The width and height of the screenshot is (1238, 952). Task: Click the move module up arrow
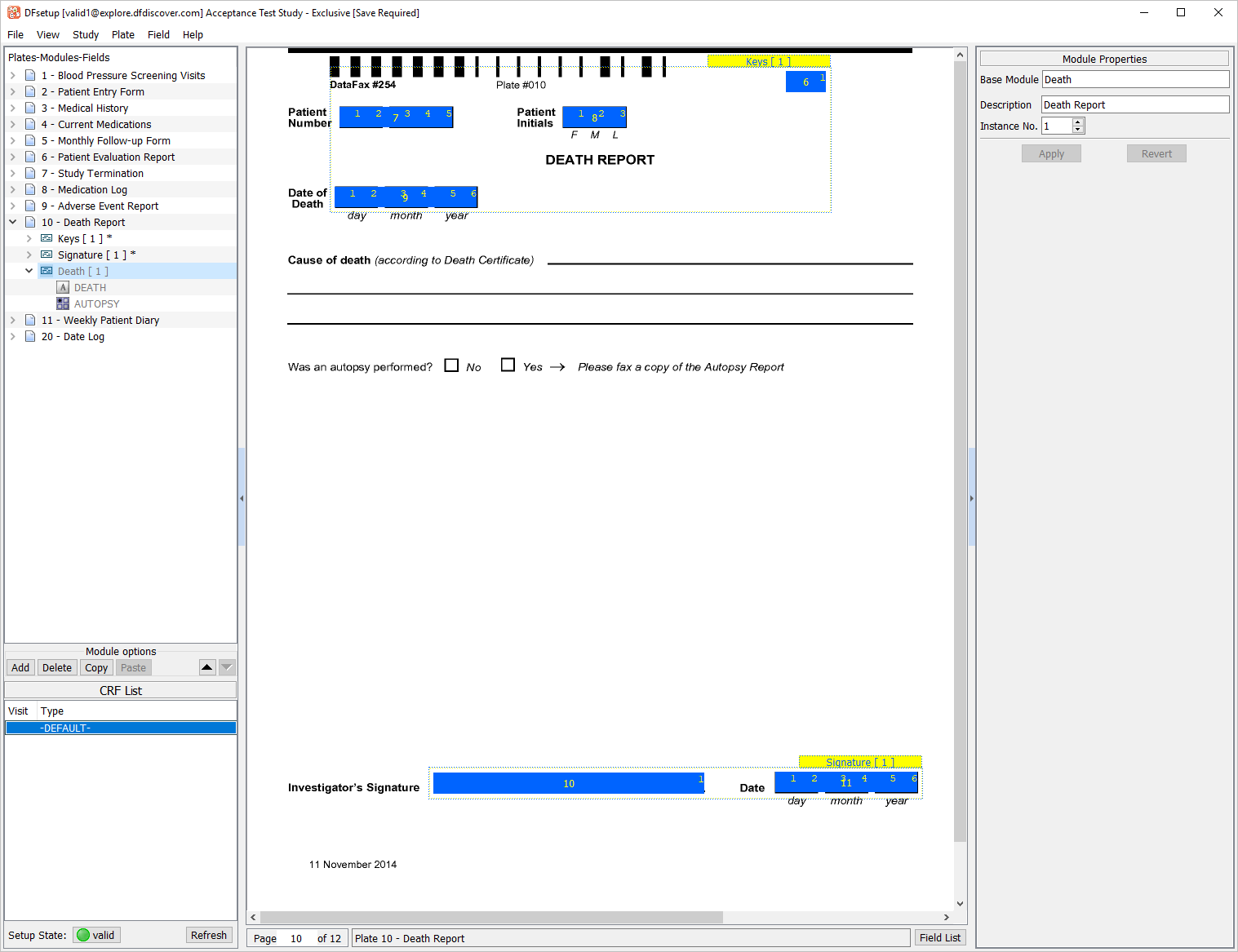click(x=207, y=667)
